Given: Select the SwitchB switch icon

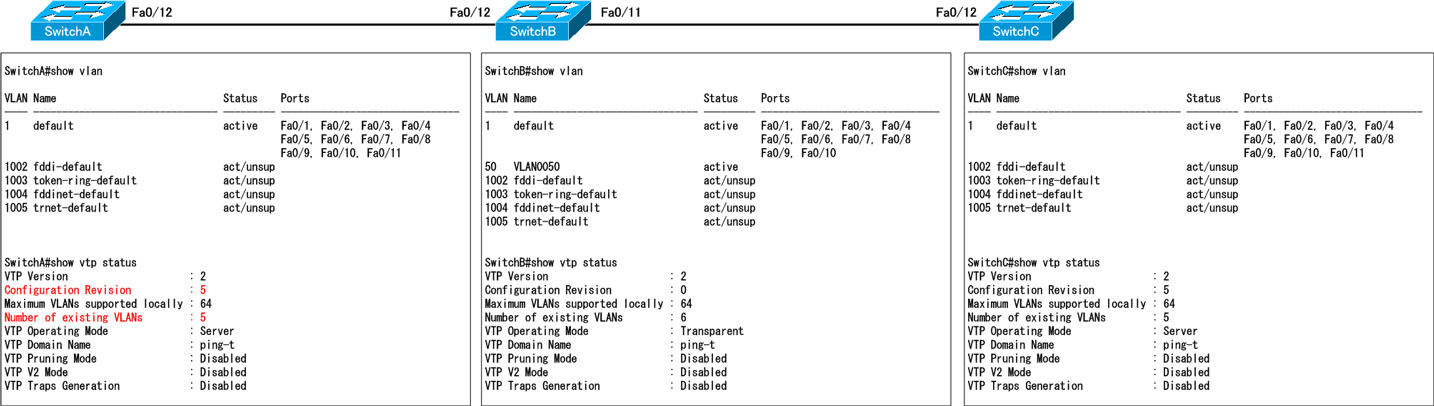Looking at the screenshot, I should (x=533, y=20).
